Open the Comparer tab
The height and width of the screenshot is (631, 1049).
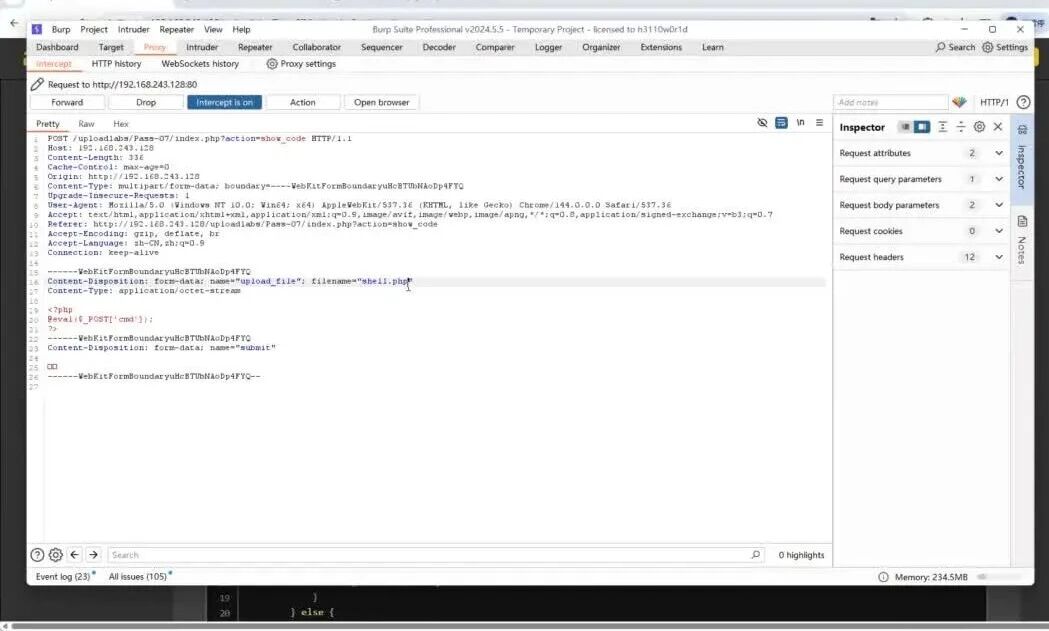point(495,48)
